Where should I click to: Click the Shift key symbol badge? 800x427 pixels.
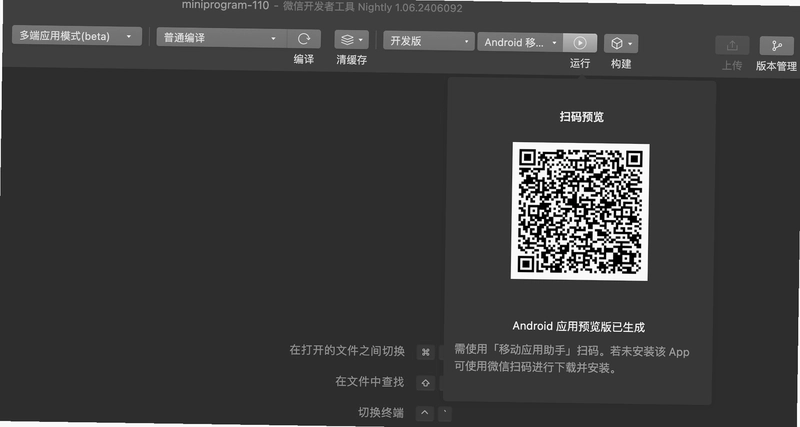tap(426, 383)
